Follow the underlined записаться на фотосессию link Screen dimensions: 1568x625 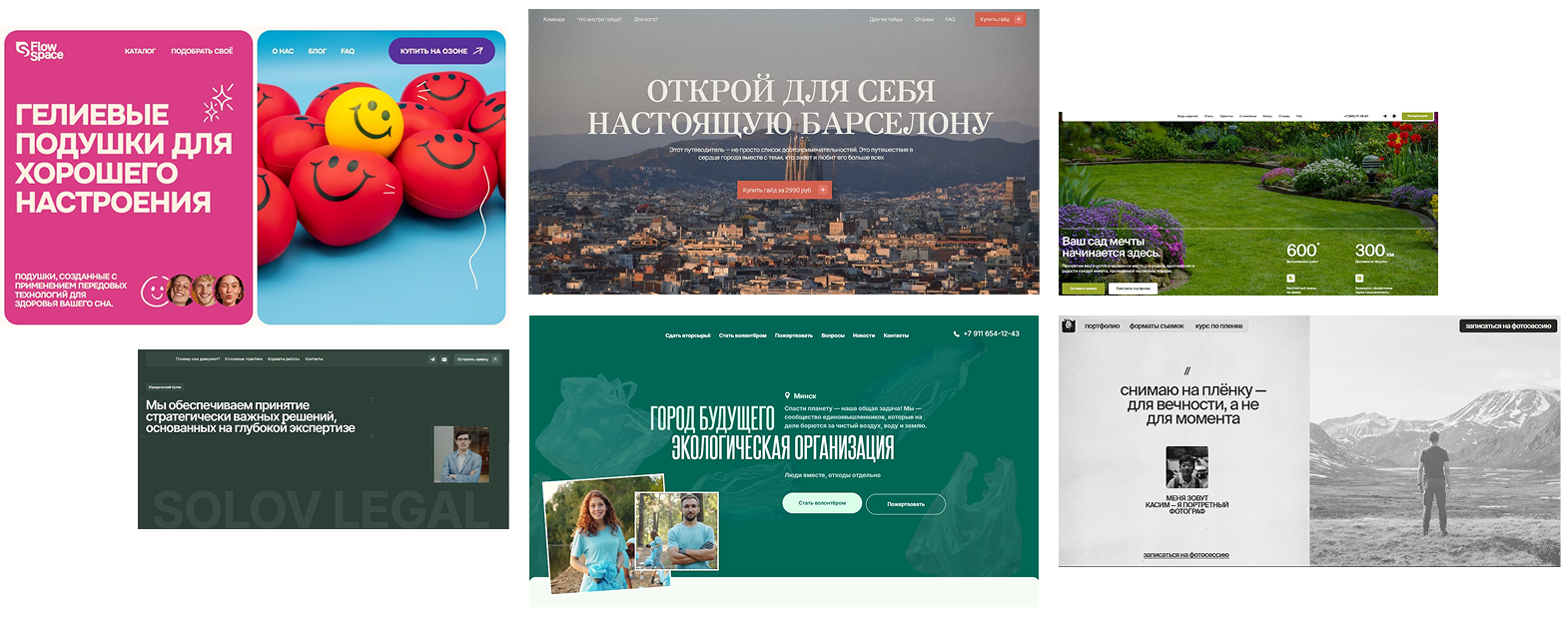tap(1185, 555)
